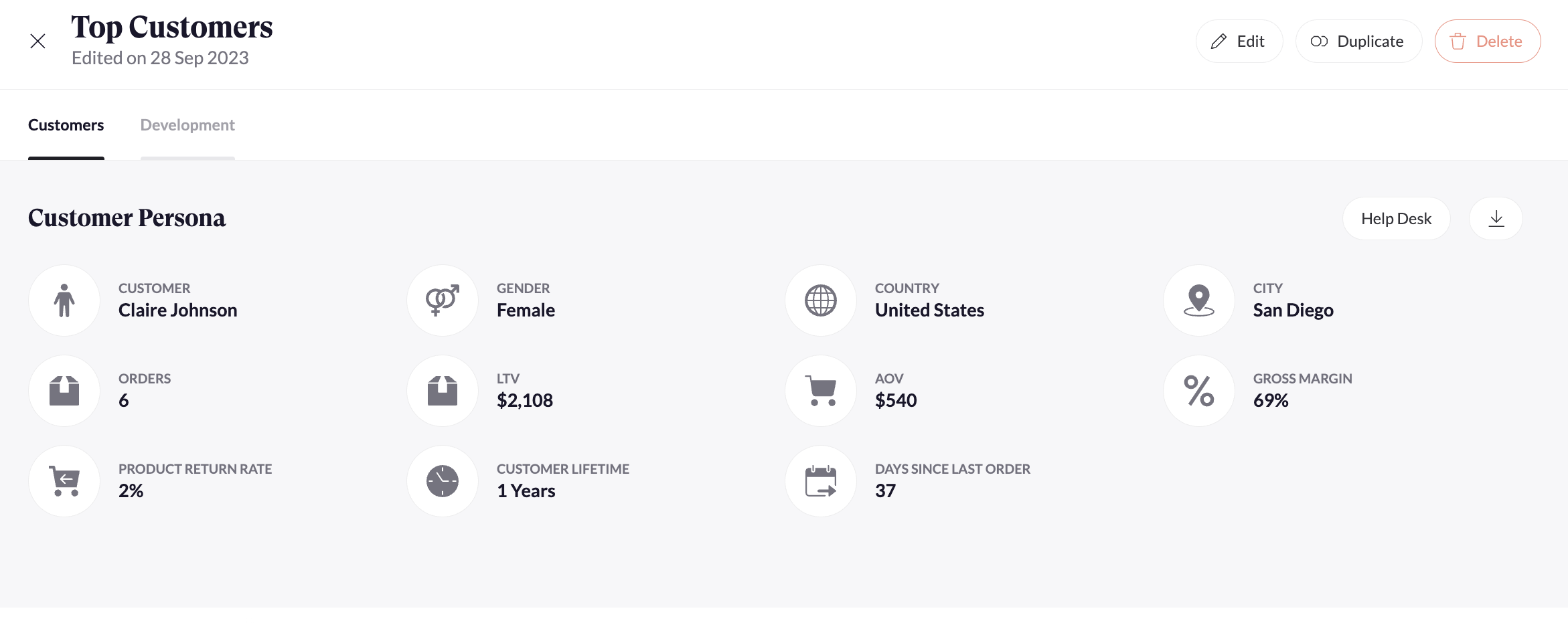Viewport: 1568px width, 625px height.
Task: Delete the Top Customers segment
Action: click(1488, 41)
